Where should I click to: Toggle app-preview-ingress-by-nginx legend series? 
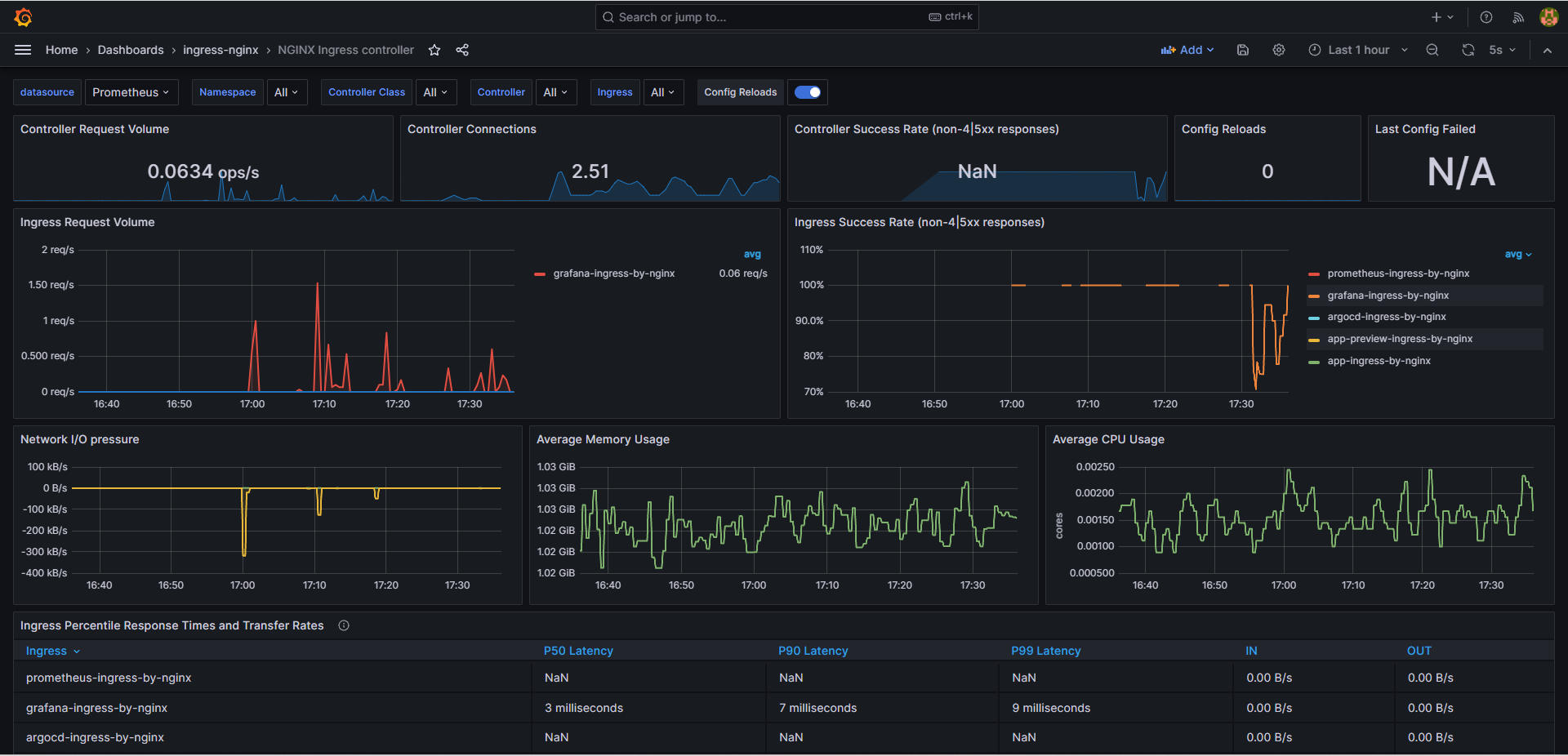coord(1400,339)
